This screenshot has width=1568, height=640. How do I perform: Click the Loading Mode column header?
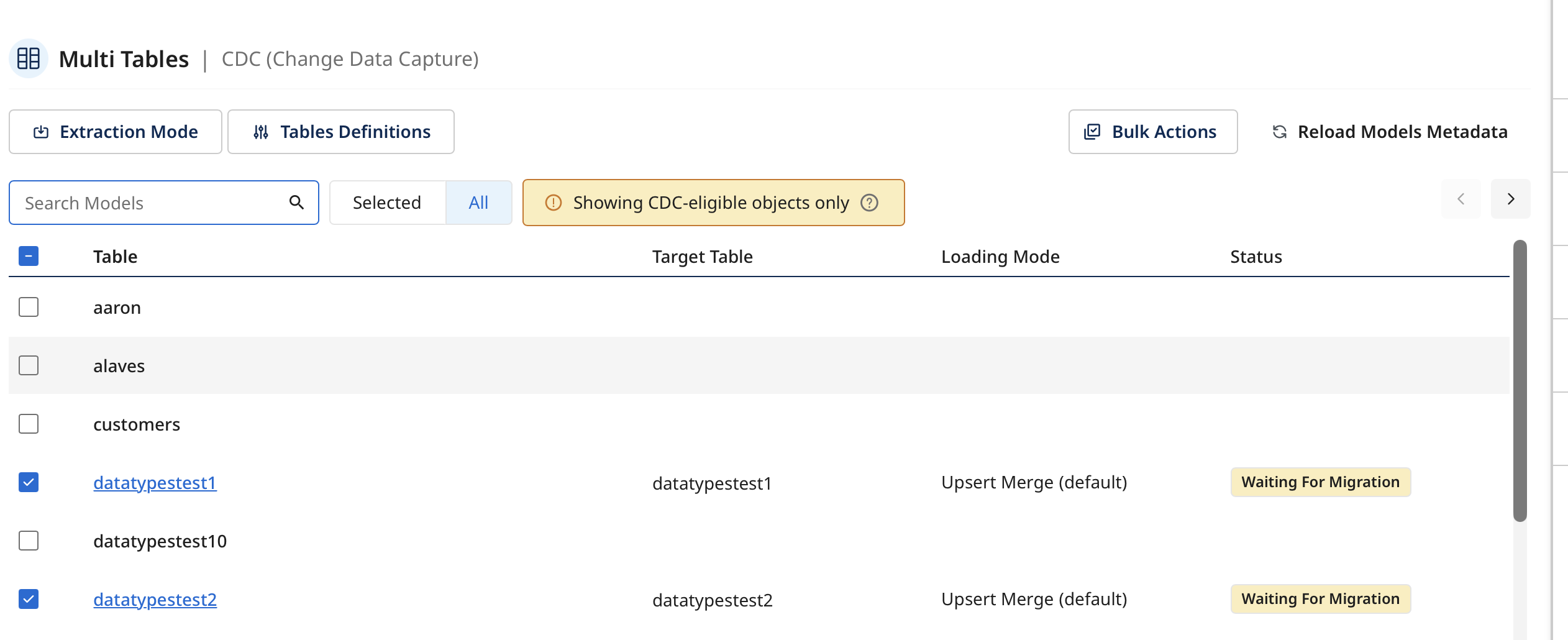[1000, 257]
